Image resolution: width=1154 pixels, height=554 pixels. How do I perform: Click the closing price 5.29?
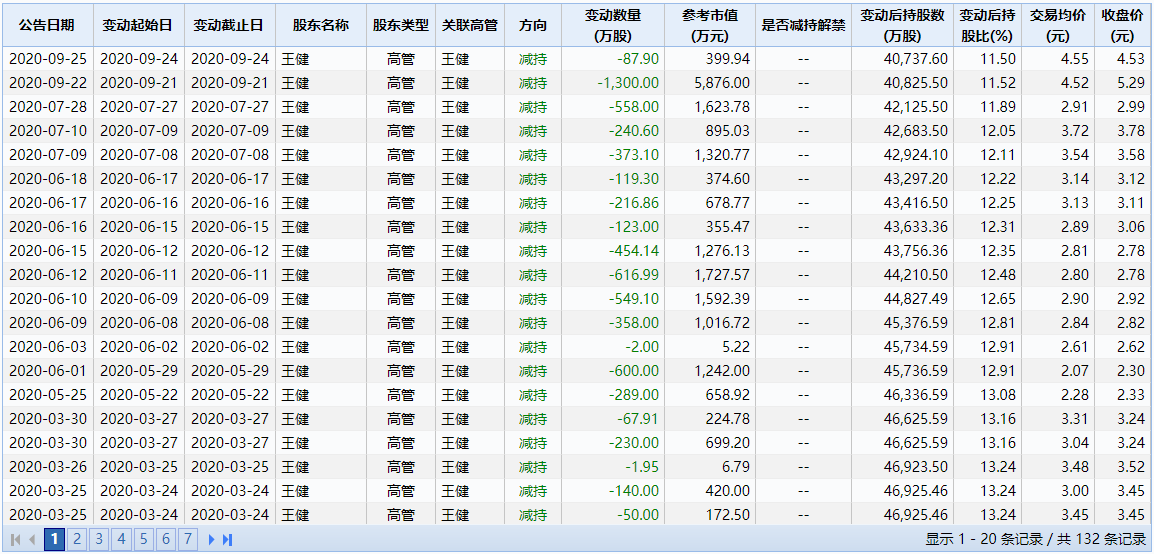pyautogui.click(x=1132, y=83)
